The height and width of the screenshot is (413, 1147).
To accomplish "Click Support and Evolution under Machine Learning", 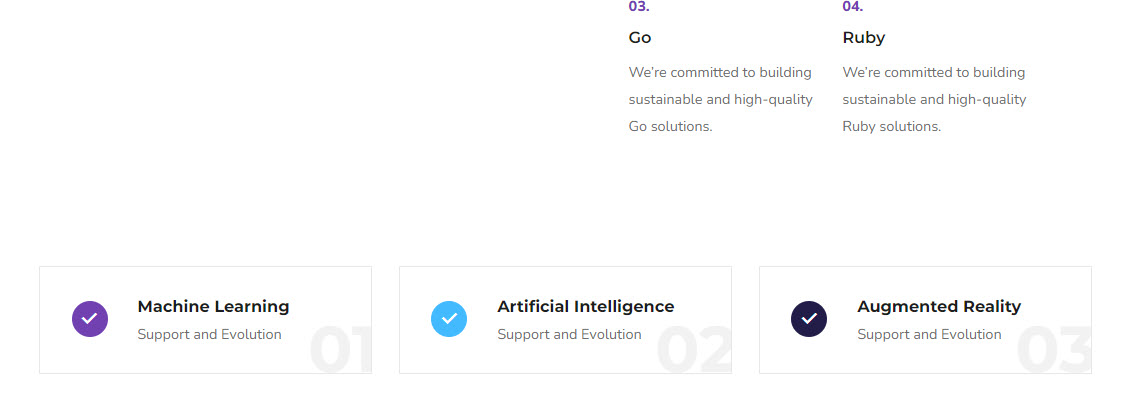I will 209,335.
